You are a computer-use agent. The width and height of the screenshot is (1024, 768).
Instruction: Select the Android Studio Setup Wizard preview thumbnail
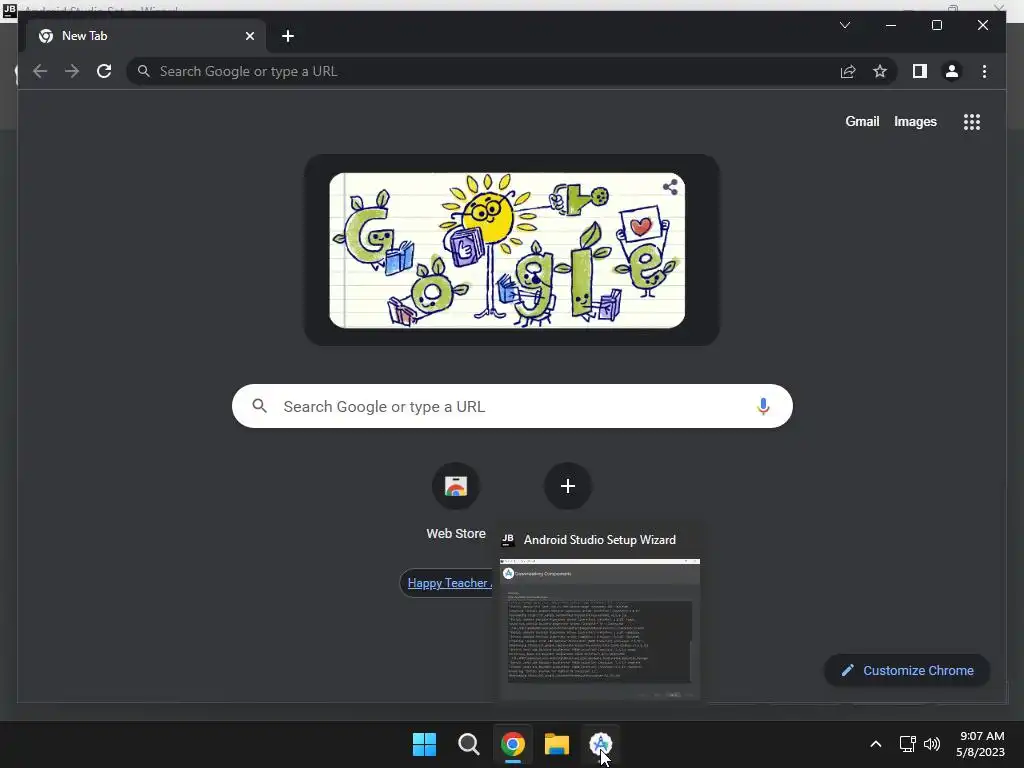(600, 628)
